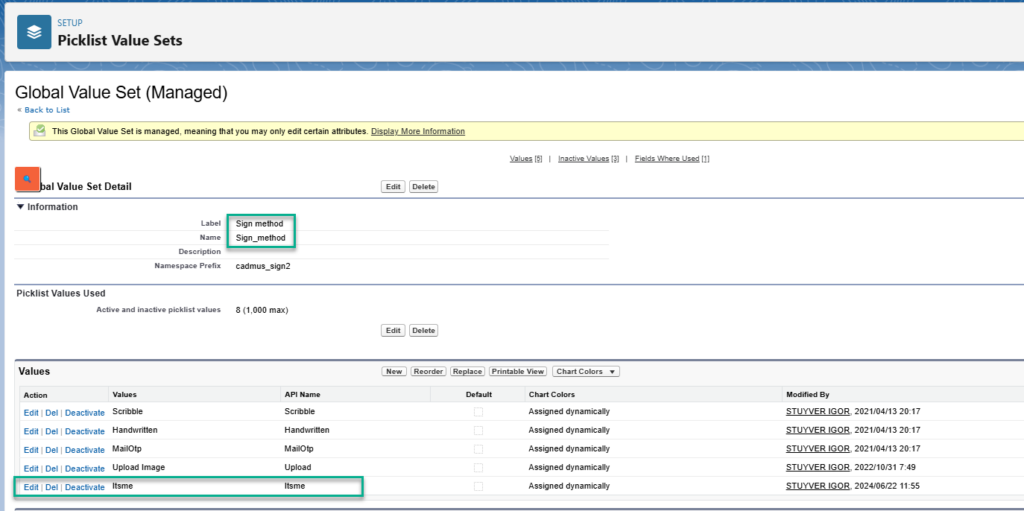1024x511 pixels.
Task: Edit the Itsme value
Action: coord(31,487)
